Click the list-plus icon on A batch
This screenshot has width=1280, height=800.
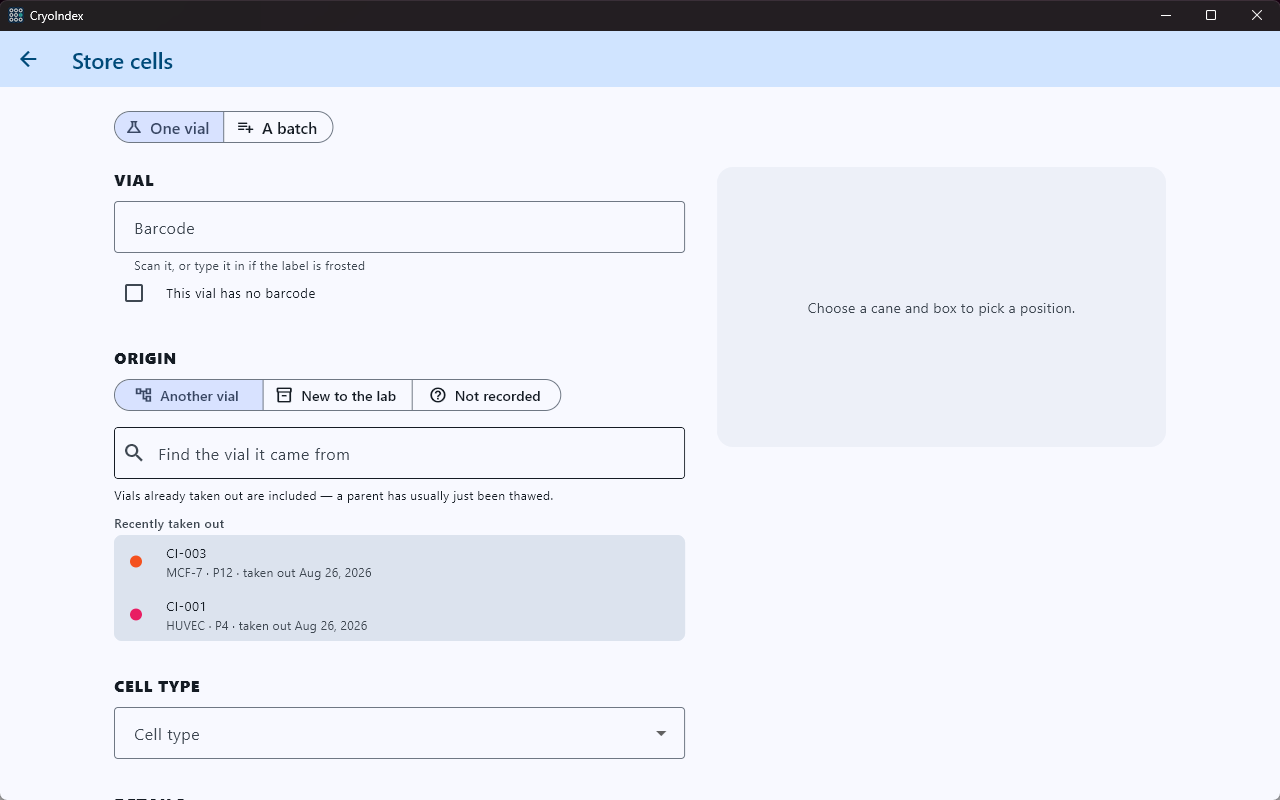(x=245, y=128)
